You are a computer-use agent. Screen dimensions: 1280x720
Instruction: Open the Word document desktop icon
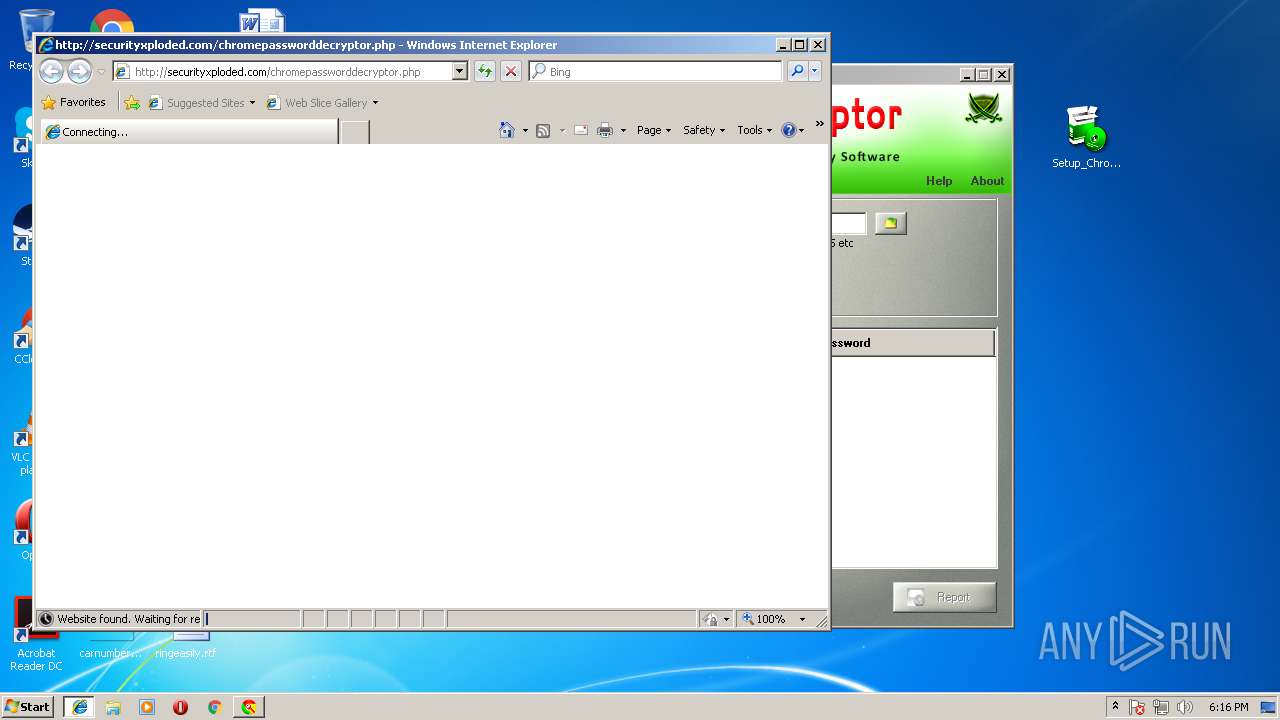click(x=262, y=21)
